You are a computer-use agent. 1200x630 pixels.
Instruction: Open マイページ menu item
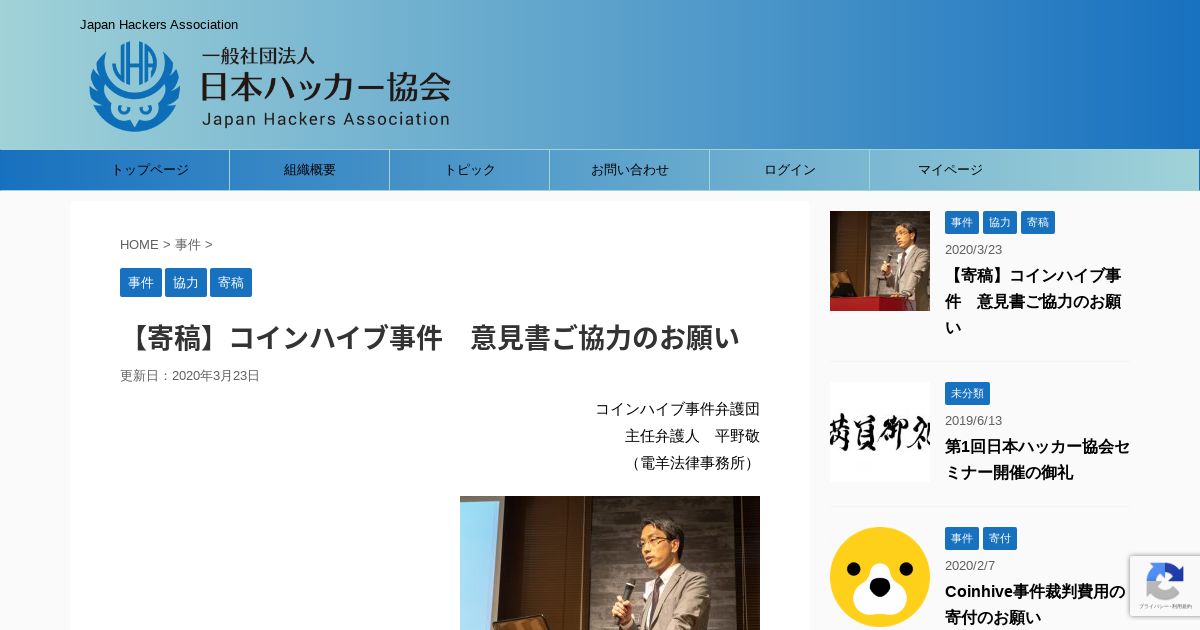950,170
